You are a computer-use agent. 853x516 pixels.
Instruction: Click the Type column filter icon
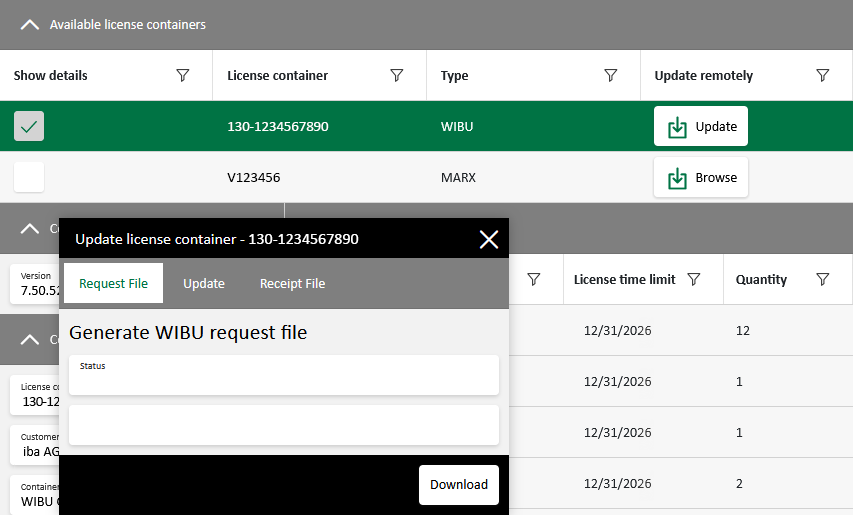pyautogui.click(x=611, y=76)
